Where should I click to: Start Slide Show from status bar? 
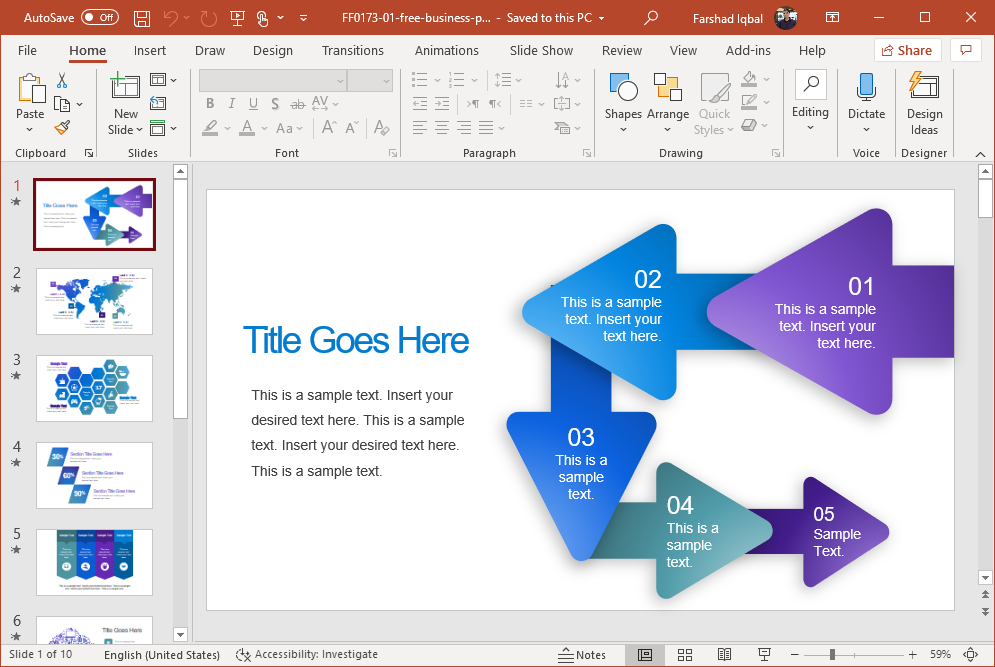(765, 655)
